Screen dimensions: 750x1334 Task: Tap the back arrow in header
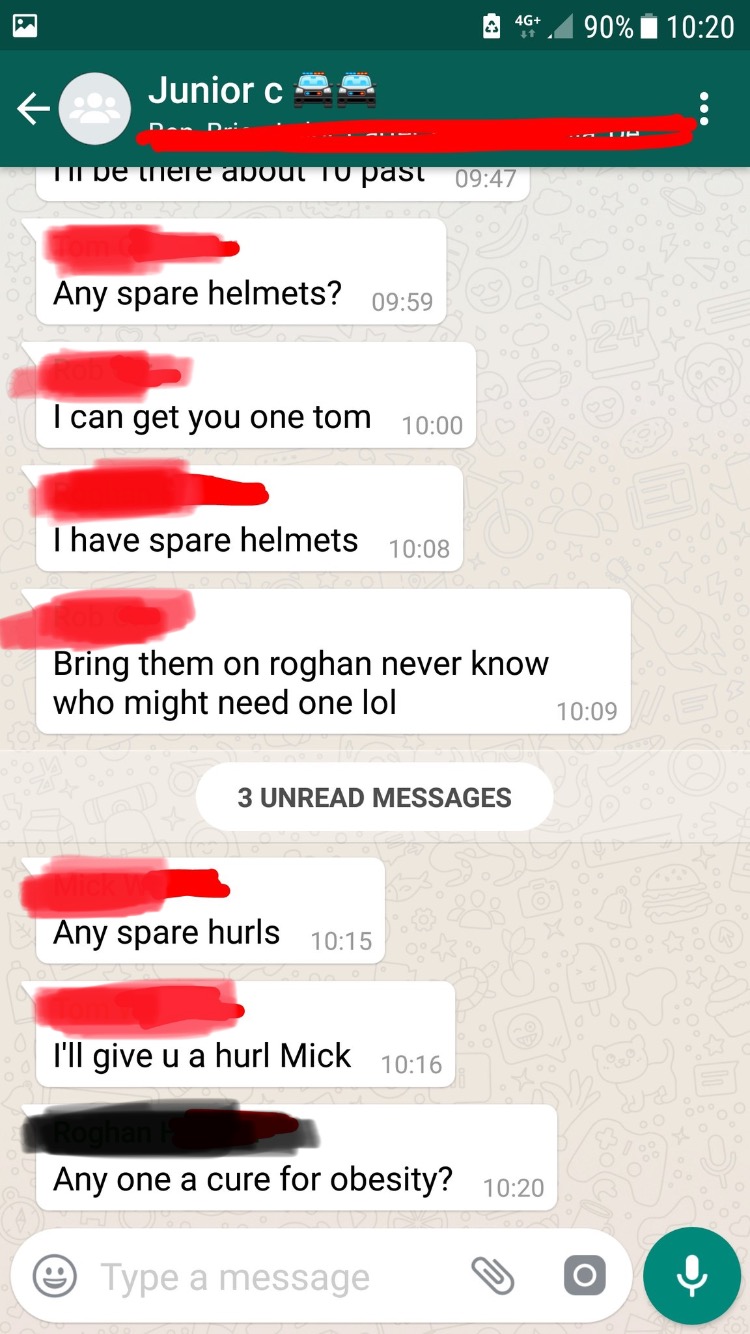tap(33, 108)
